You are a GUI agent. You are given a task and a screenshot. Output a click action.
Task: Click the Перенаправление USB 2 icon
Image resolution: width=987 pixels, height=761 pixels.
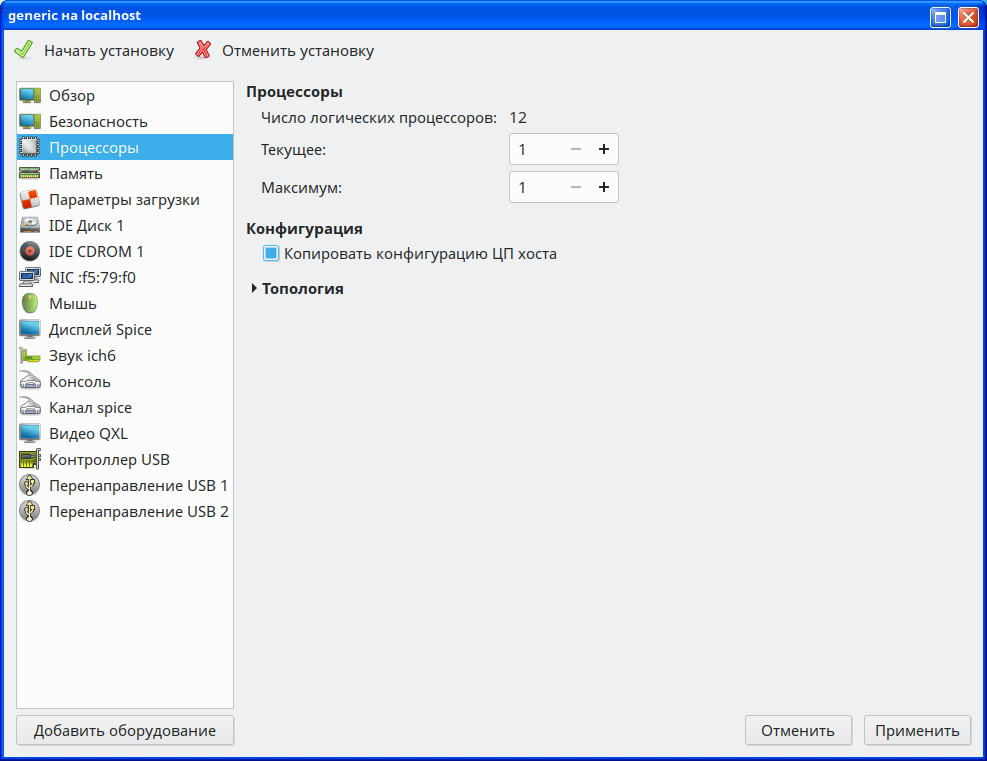(x=30, y=512)
